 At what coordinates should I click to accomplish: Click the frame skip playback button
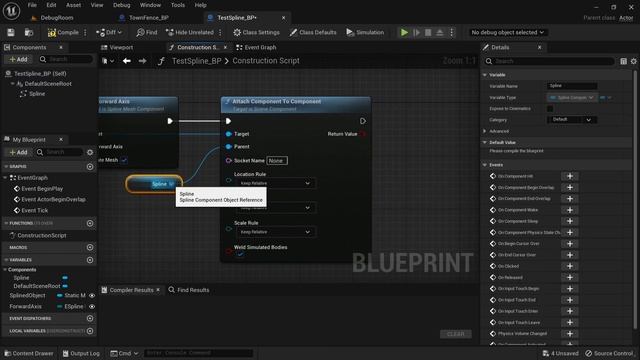tap(416, 32)
